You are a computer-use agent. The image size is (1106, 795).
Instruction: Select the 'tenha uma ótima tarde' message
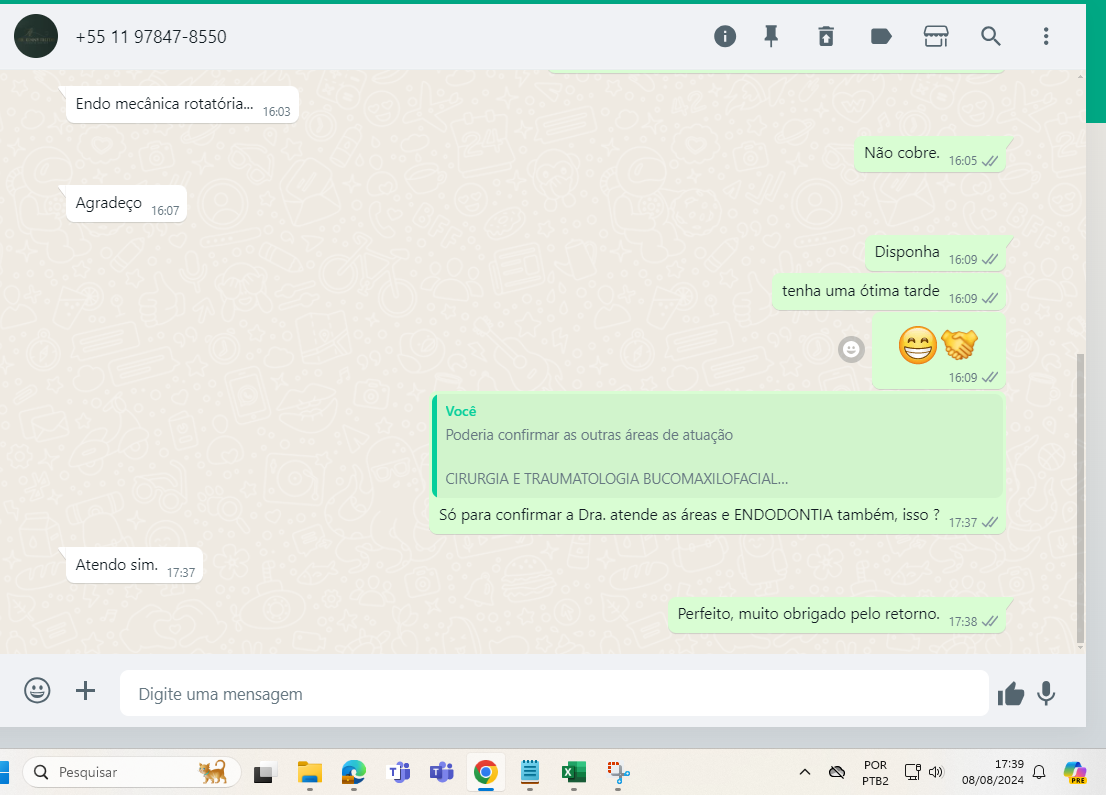click(889, 291)
